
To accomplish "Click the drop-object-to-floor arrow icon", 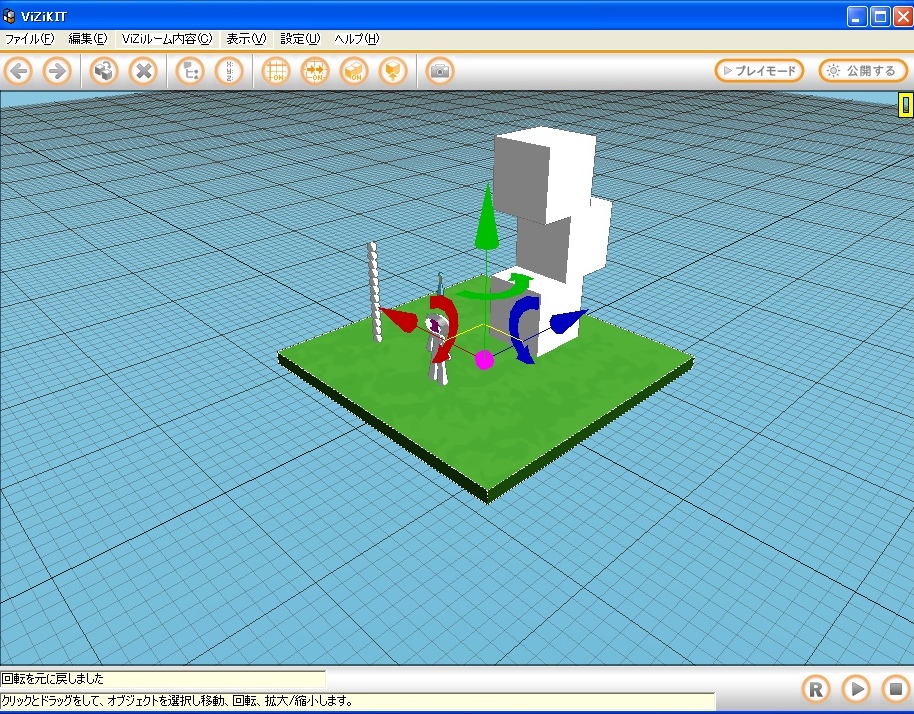I will (x=393, y=71).
